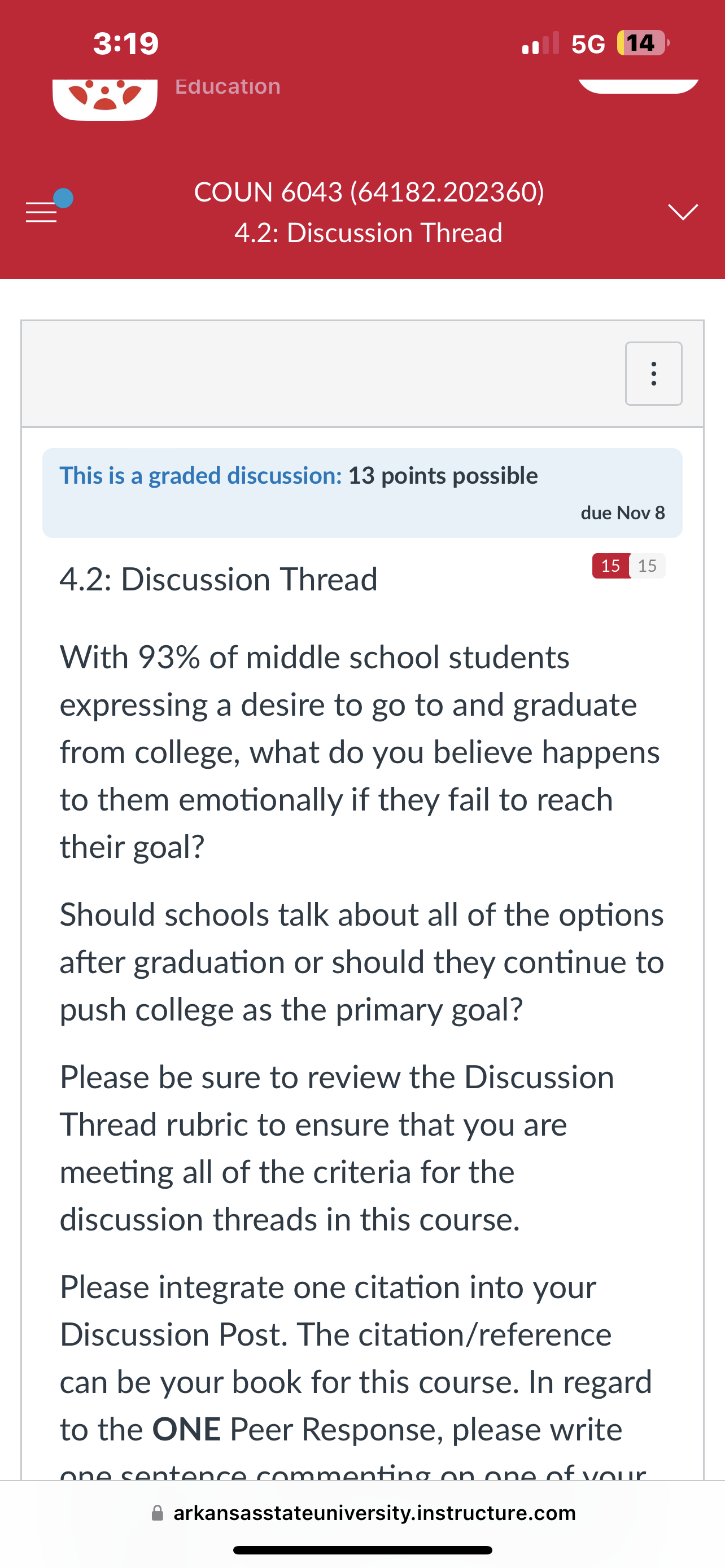Viewport: 725px width, 1568px height.
Task: Expand the header chevron dropdown arrow
Action: [x=683, y=212]
